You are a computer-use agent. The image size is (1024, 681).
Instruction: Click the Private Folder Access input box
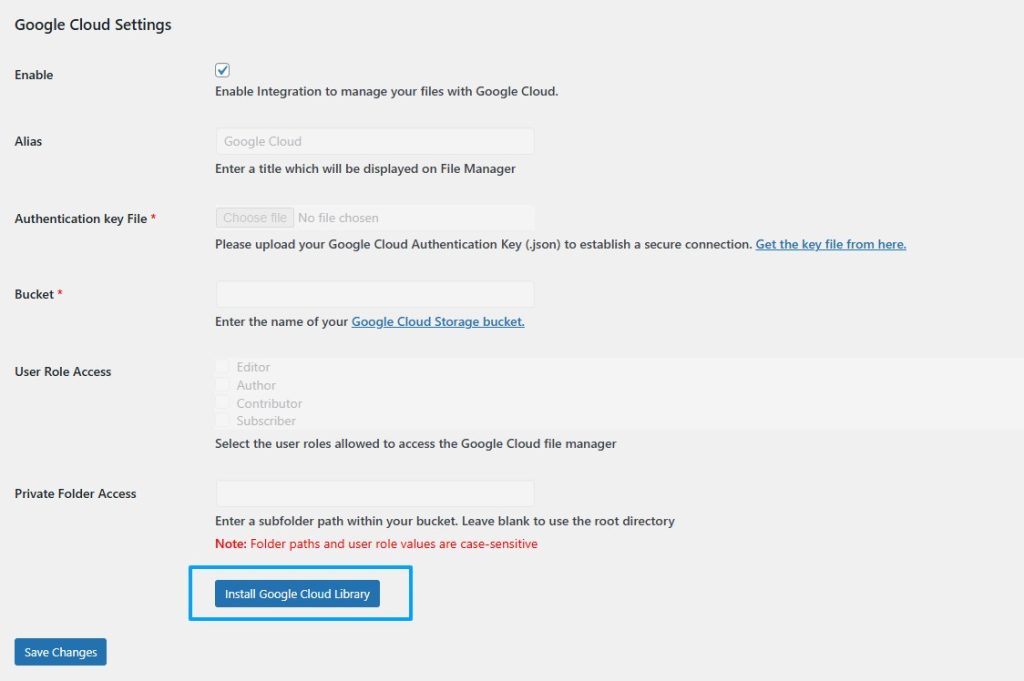click(x=374, y=492)
